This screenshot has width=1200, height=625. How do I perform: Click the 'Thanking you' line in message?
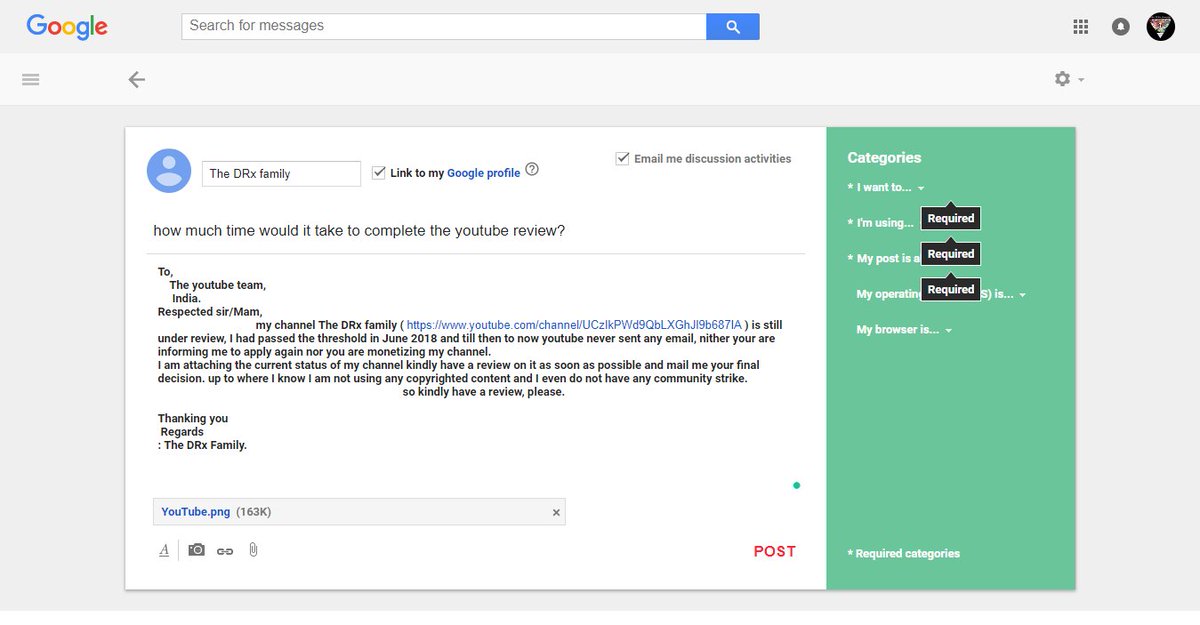pos(193,419)
